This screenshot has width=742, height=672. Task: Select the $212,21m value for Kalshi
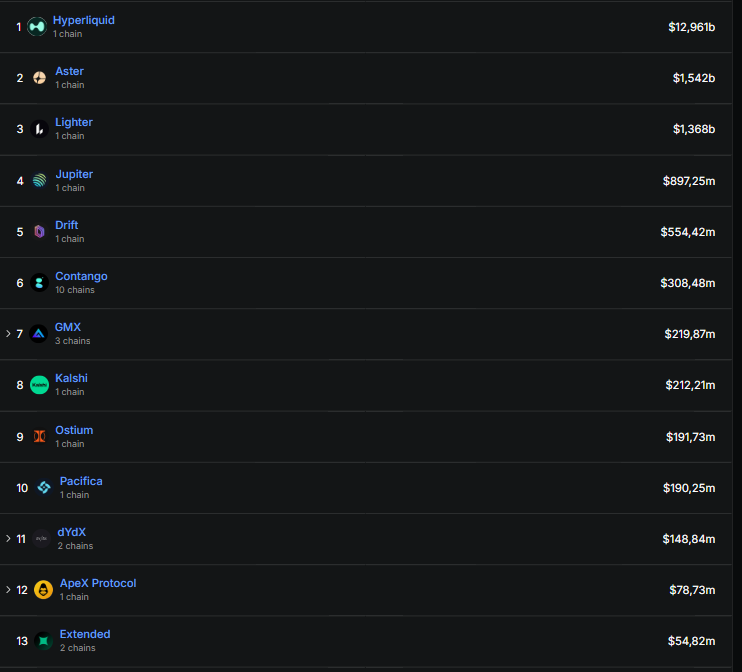click(x=690, y=385)
